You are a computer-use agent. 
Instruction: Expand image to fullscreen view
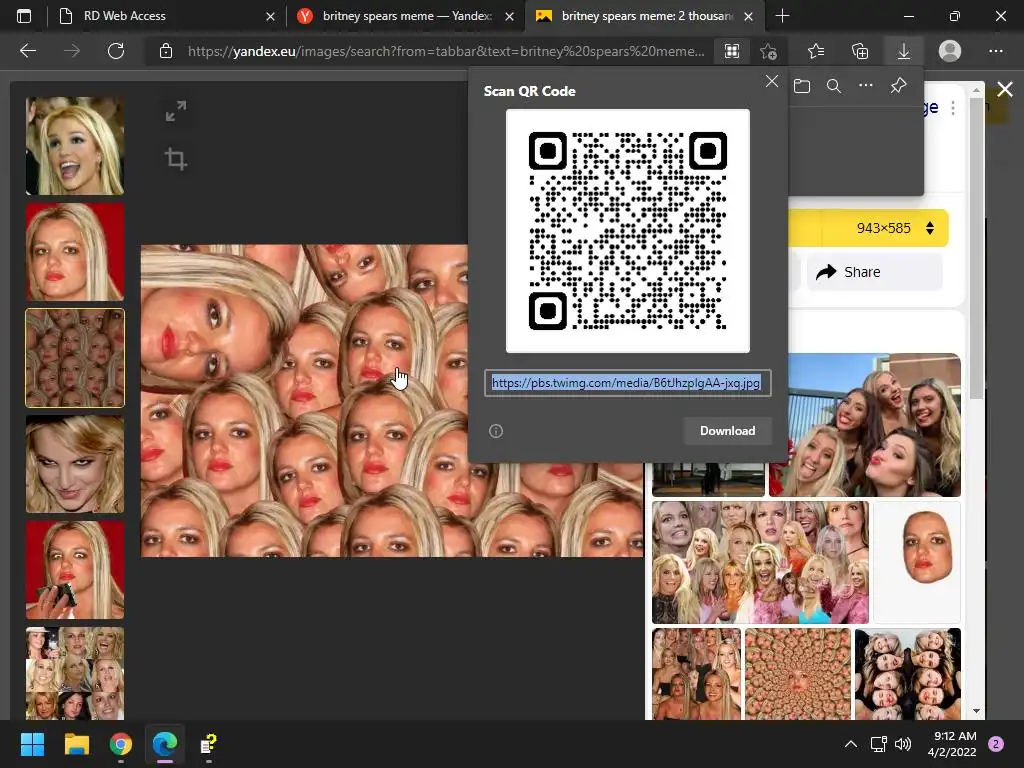point(176,110)
